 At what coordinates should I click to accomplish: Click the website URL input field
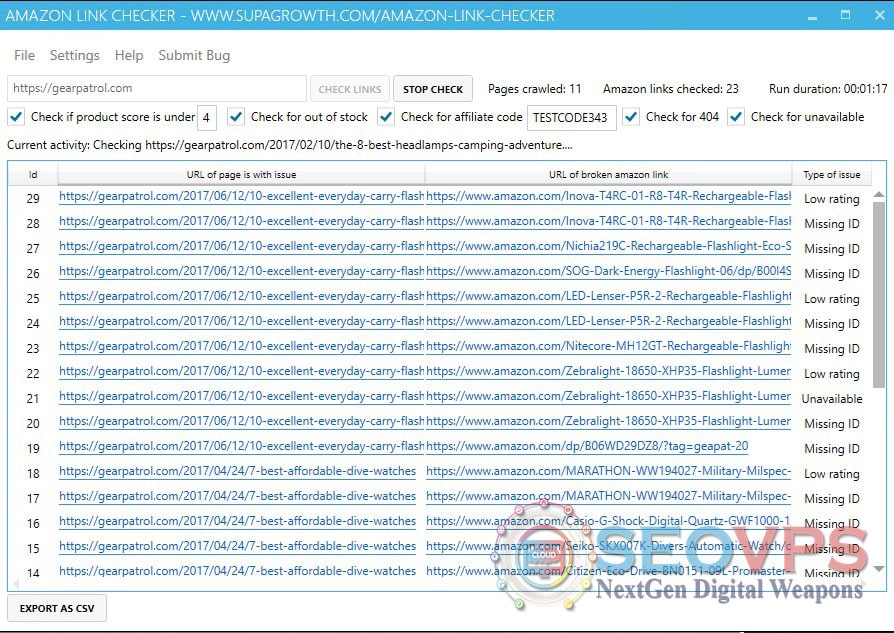pos(157,88)
